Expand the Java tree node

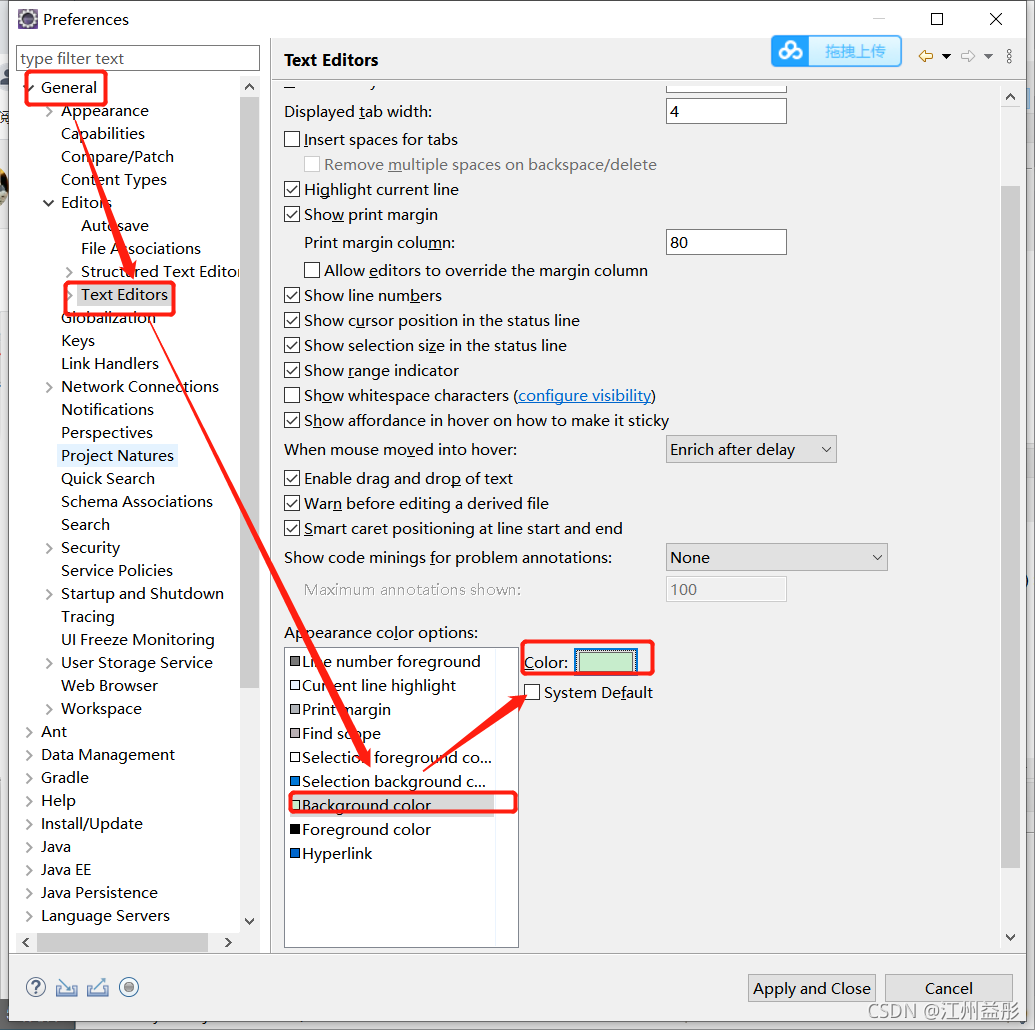coord(29,847)
